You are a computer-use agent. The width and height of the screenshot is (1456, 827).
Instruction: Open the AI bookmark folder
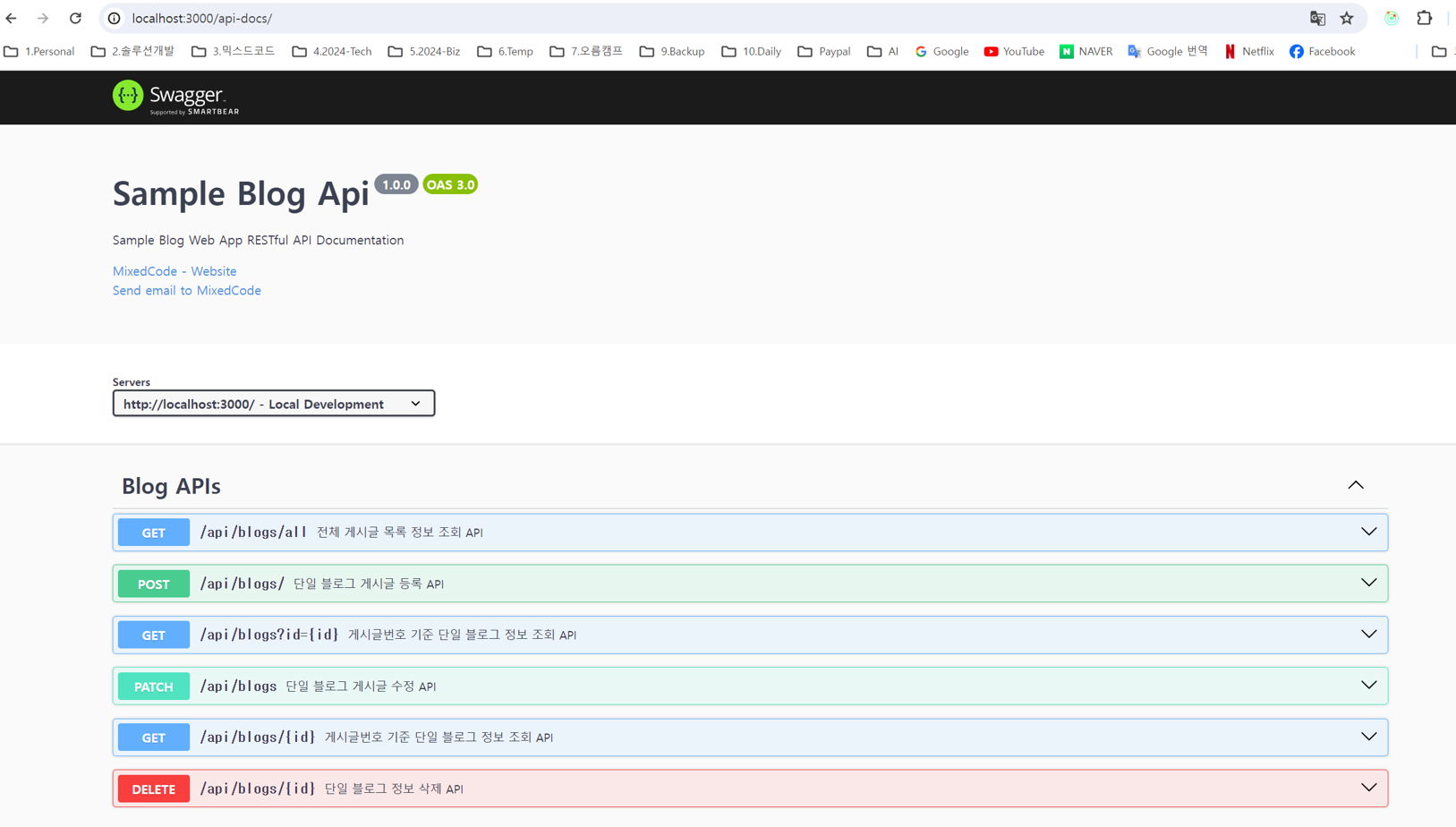pos(882,52)
